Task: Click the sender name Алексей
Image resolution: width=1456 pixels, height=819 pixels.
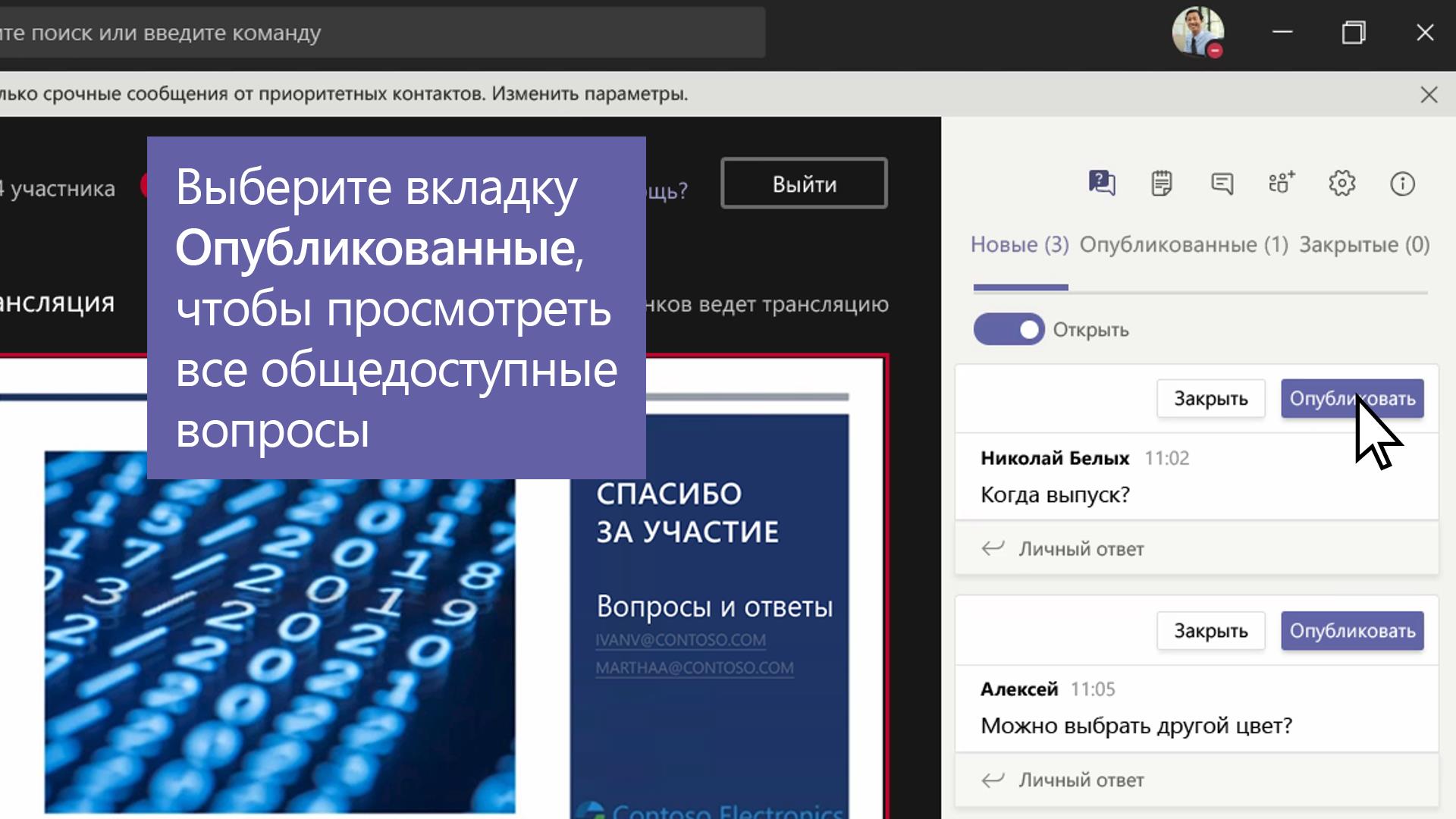Action: (1019, 689)
